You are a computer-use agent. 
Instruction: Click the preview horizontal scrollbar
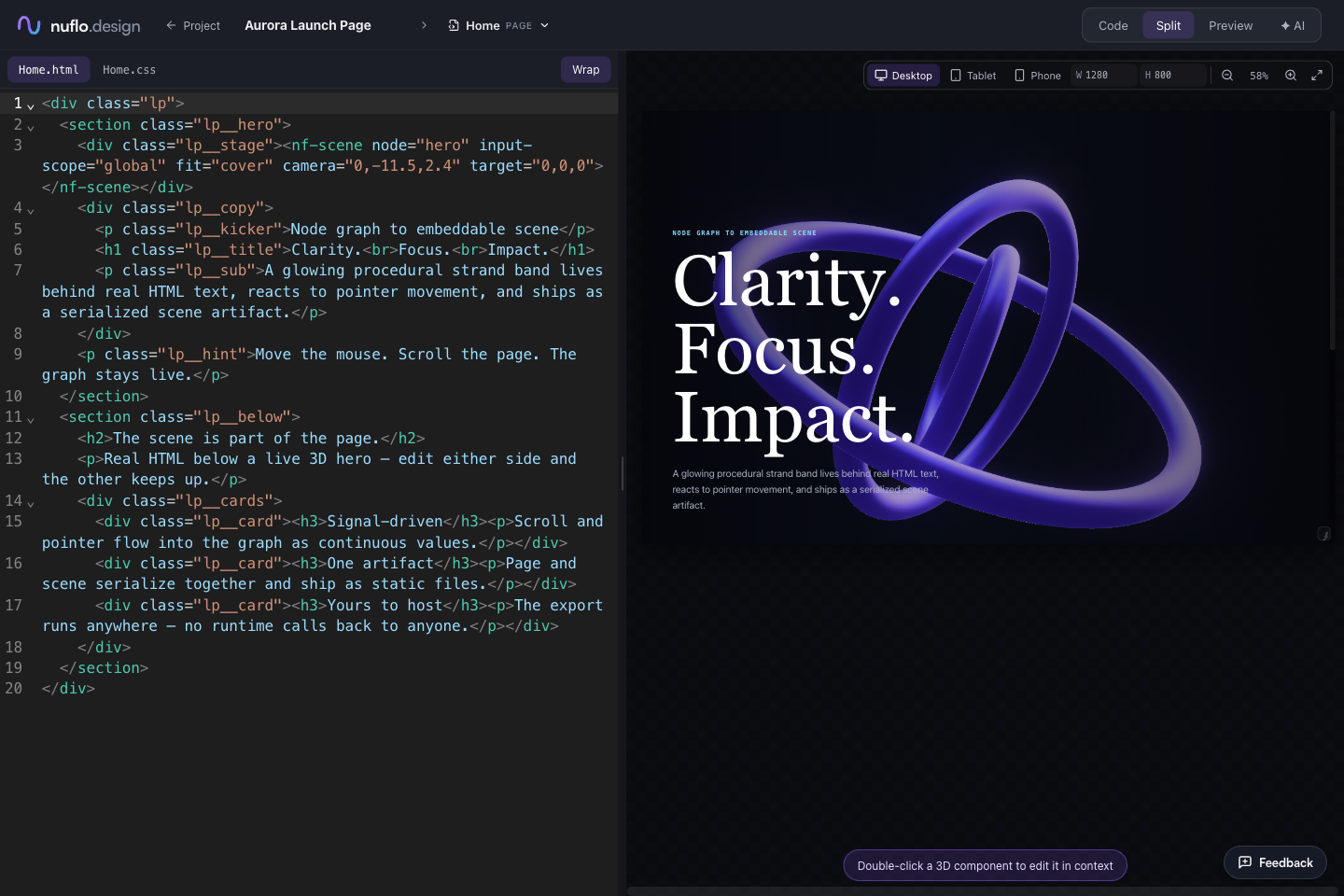[982, 891]
